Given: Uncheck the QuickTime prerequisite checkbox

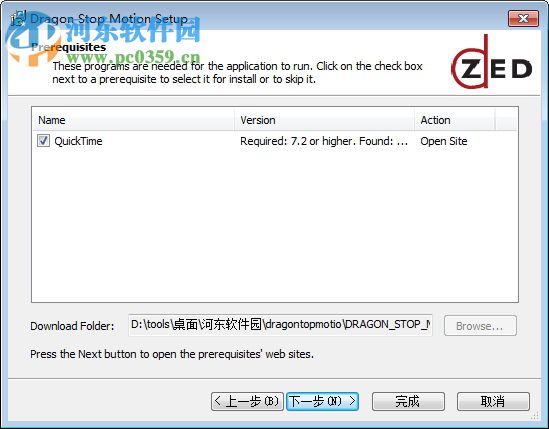Looking at the screenshot, I should click(43, 141).
